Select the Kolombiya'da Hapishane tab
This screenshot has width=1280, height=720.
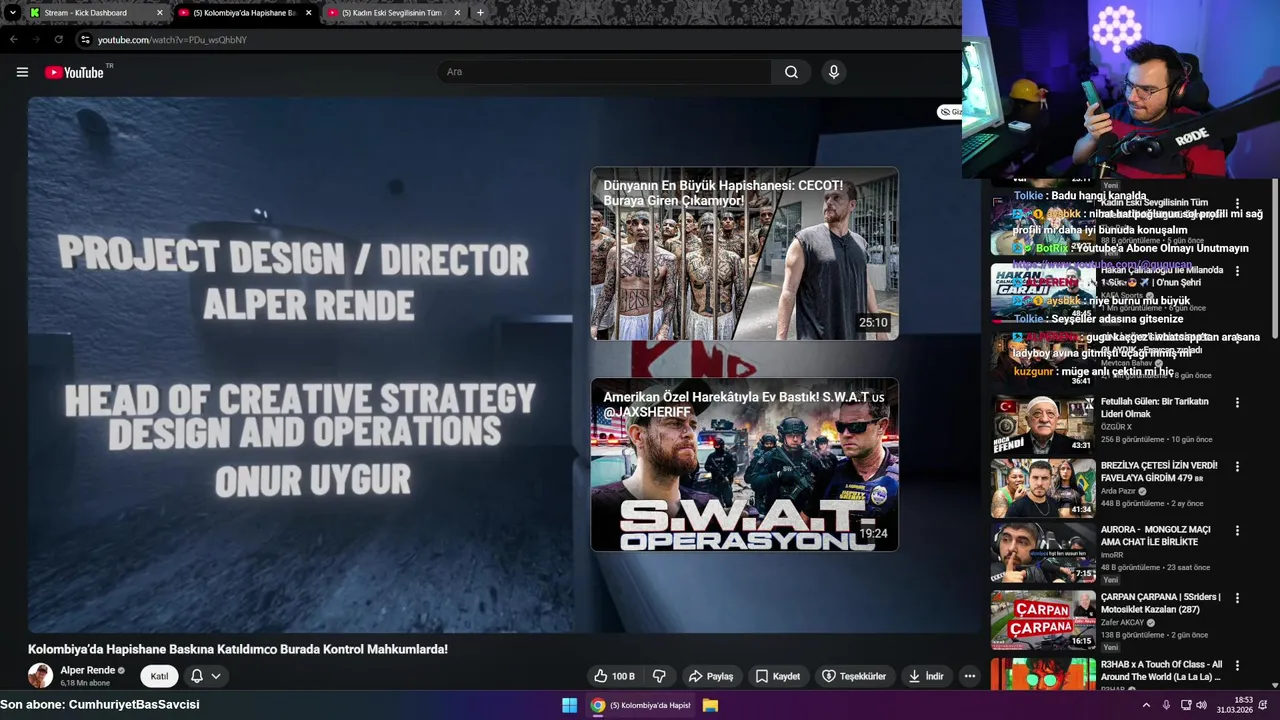click(x=244, y=13)
